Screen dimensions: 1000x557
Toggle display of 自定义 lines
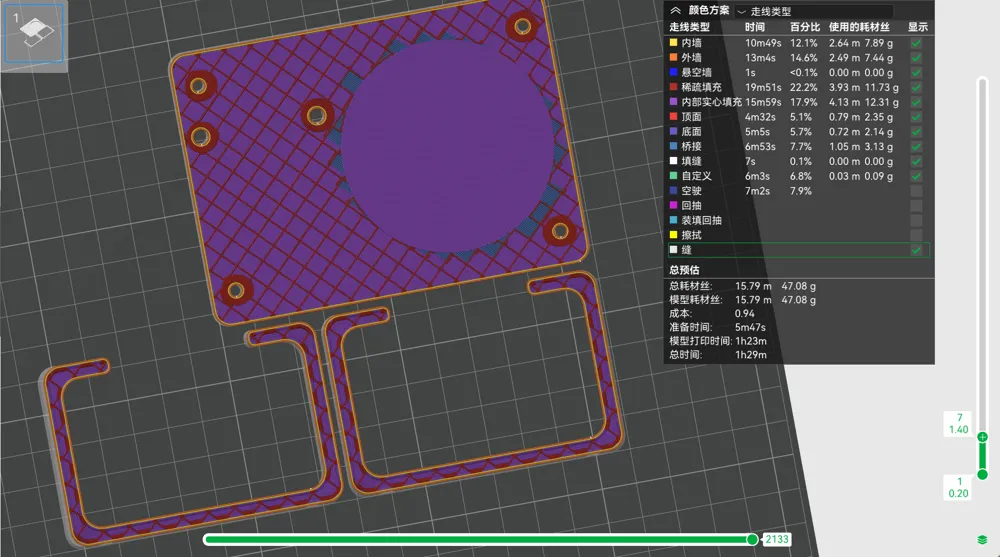pos(916,176)
